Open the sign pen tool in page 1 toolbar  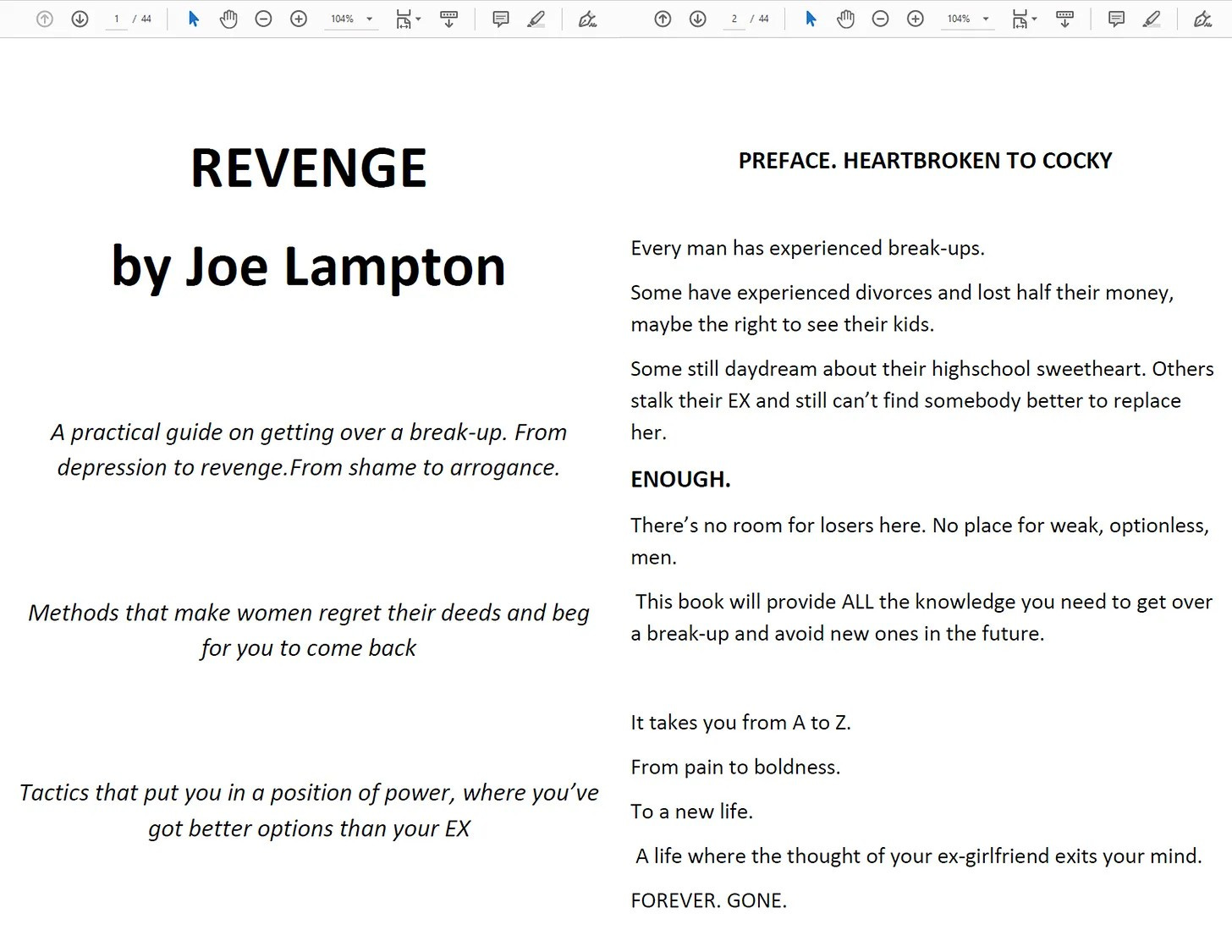click(587, 19)
